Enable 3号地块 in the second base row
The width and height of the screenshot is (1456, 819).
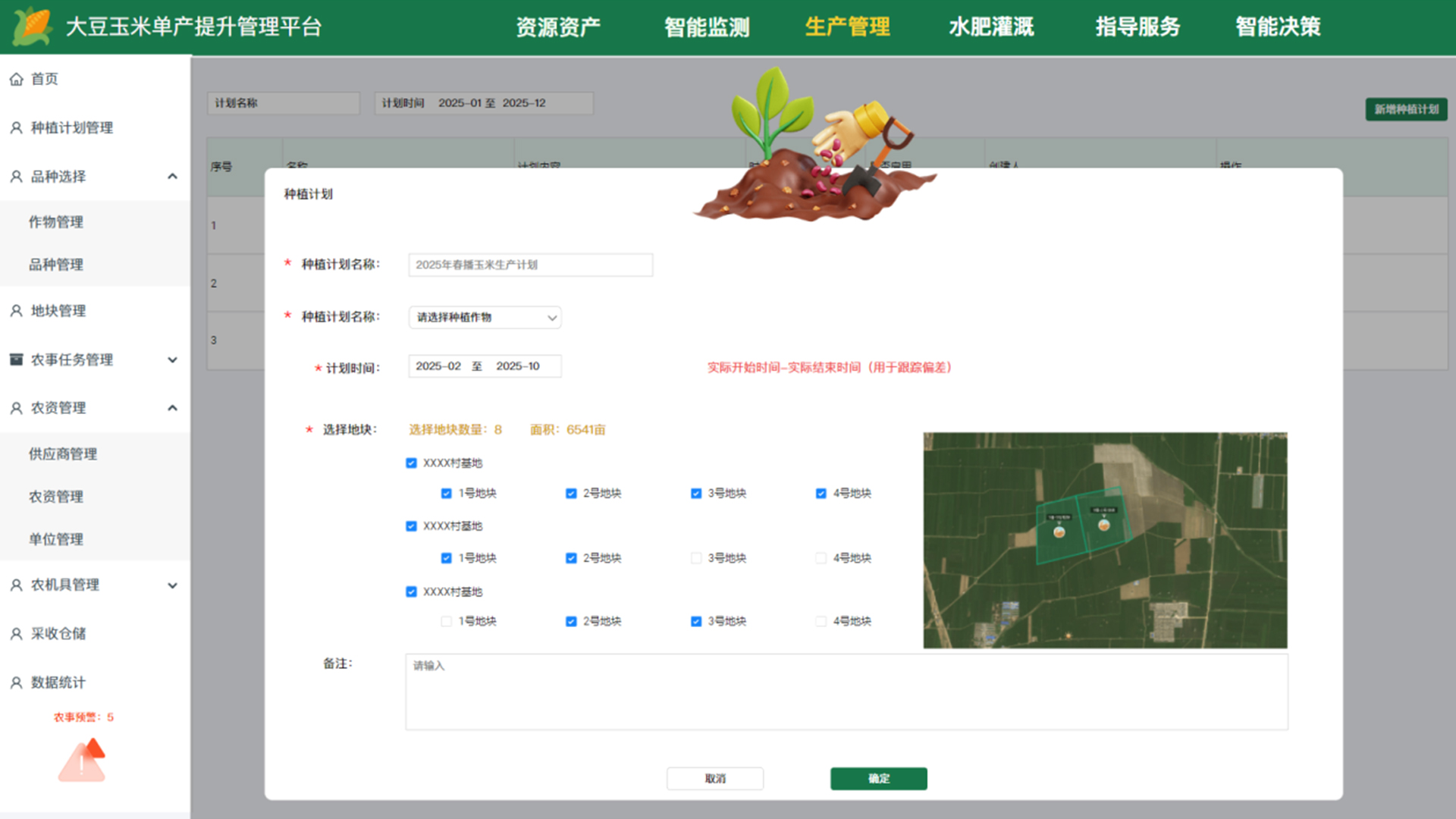click(695, 557)
